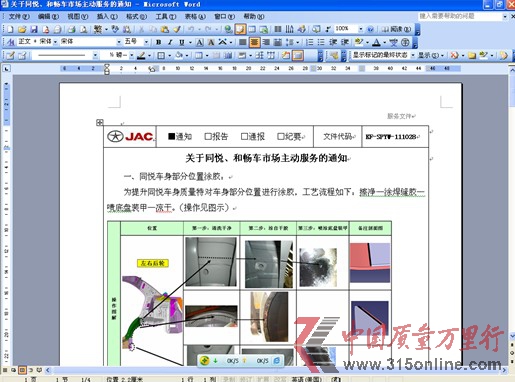Click the table move handle above JAC logo
The image size is (515, 382).
[99, 122]
